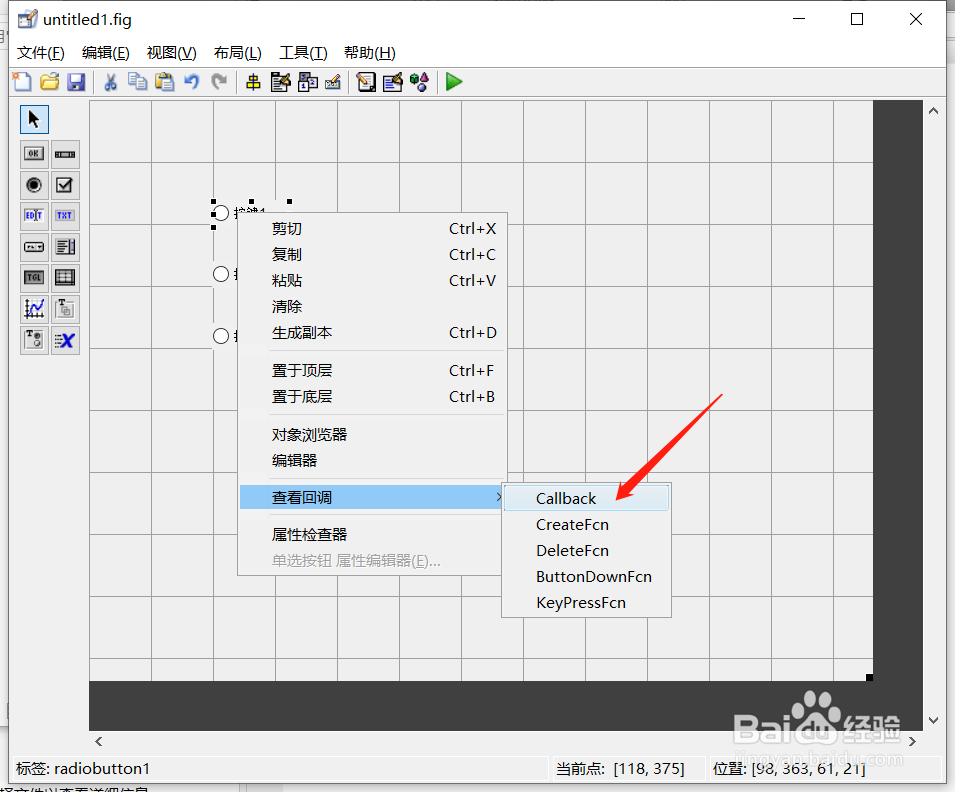
Task: Save the figure with the floppy disk icon
Action: click(x=76, y=82)
